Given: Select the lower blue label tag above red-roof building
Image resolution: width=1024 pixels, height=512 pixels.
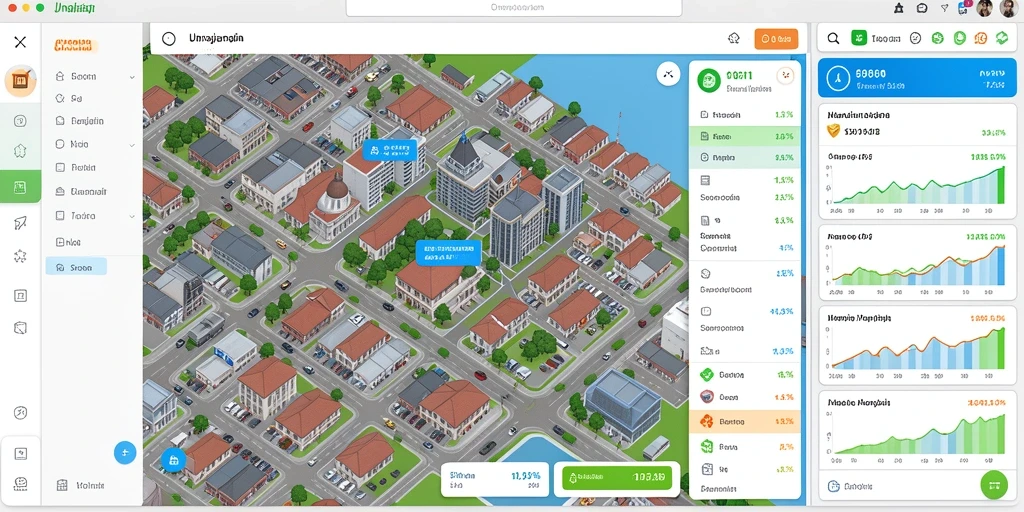Looking at the screenshot, I should (449, 252).
